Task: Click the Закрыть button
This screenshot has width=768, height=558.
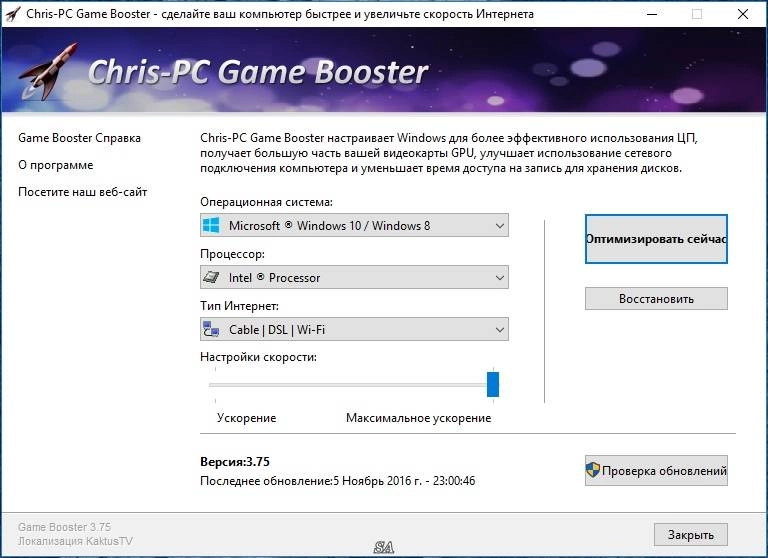Action: pyautogui.click(x=691, y=534)
